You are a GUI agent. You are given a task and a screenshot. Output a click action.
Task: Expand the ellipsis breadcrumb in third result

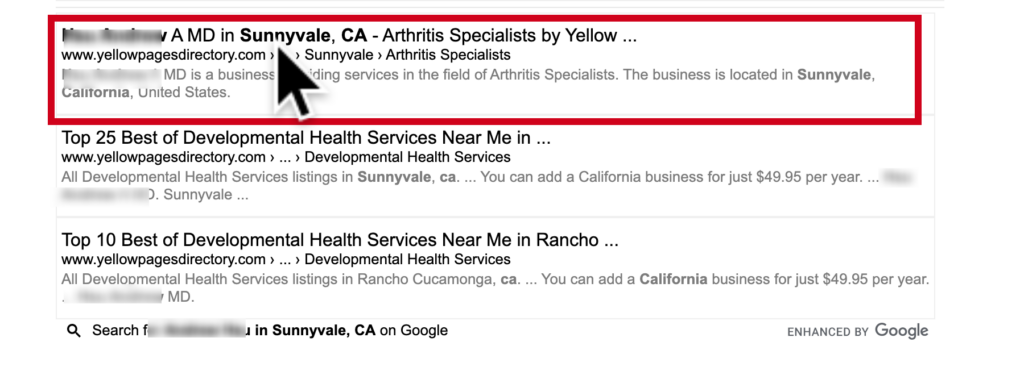285,260
